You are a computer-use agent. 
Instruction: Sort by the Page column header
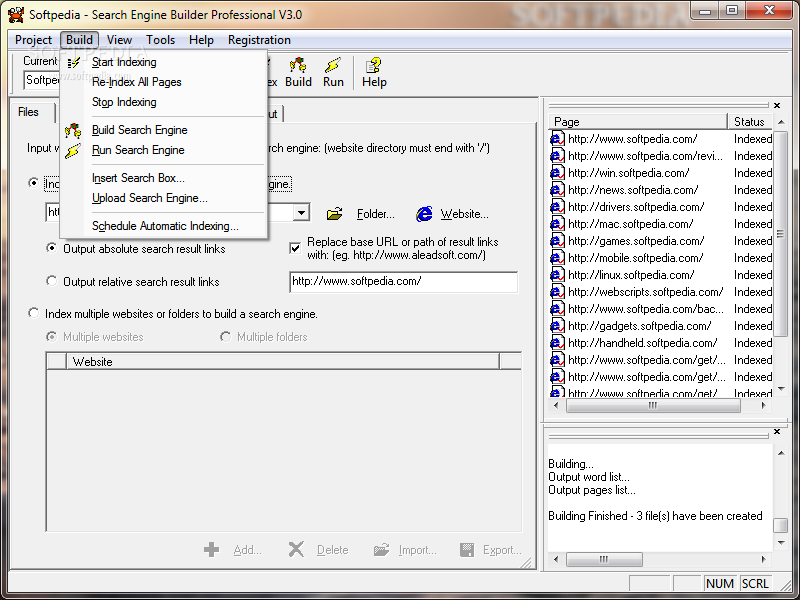click(638, 121)
